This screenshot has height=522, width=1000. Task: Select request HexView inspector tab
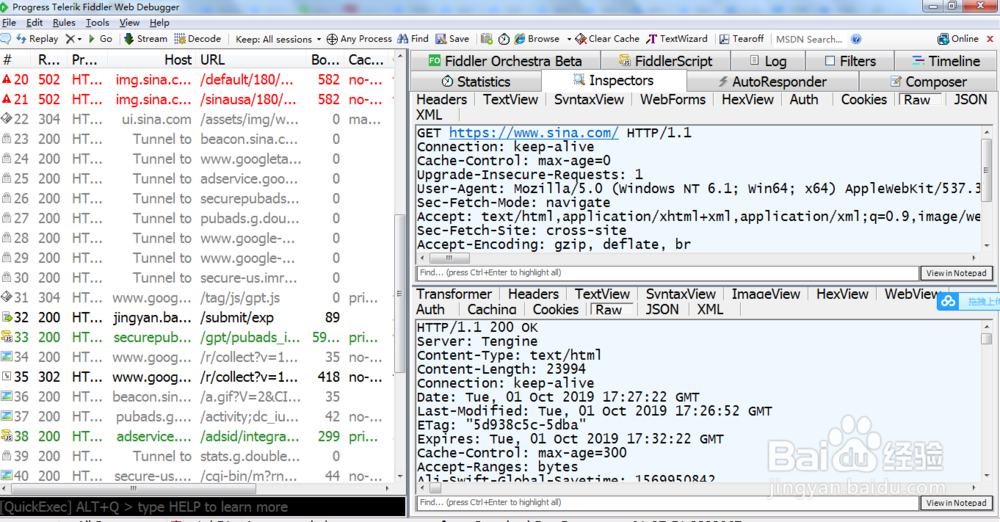pyautogui.click(x=747, y=100)
